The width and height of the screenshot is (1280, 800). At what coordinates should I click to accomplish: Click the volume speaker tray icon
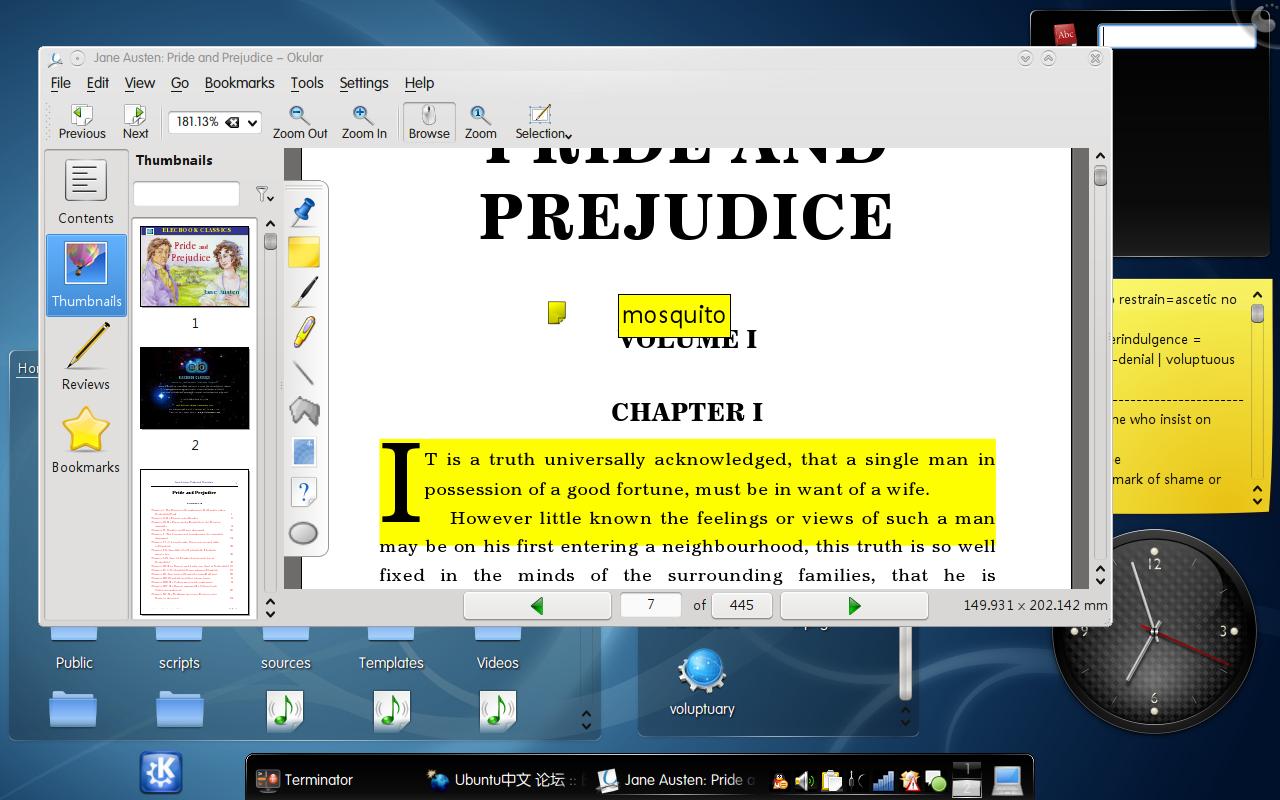point(805,781)
